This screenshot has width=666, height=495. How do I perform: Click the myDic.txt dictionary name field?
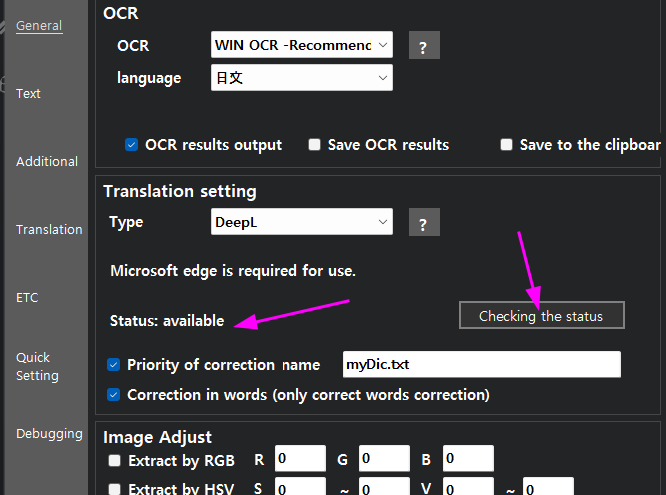point(481,365)
